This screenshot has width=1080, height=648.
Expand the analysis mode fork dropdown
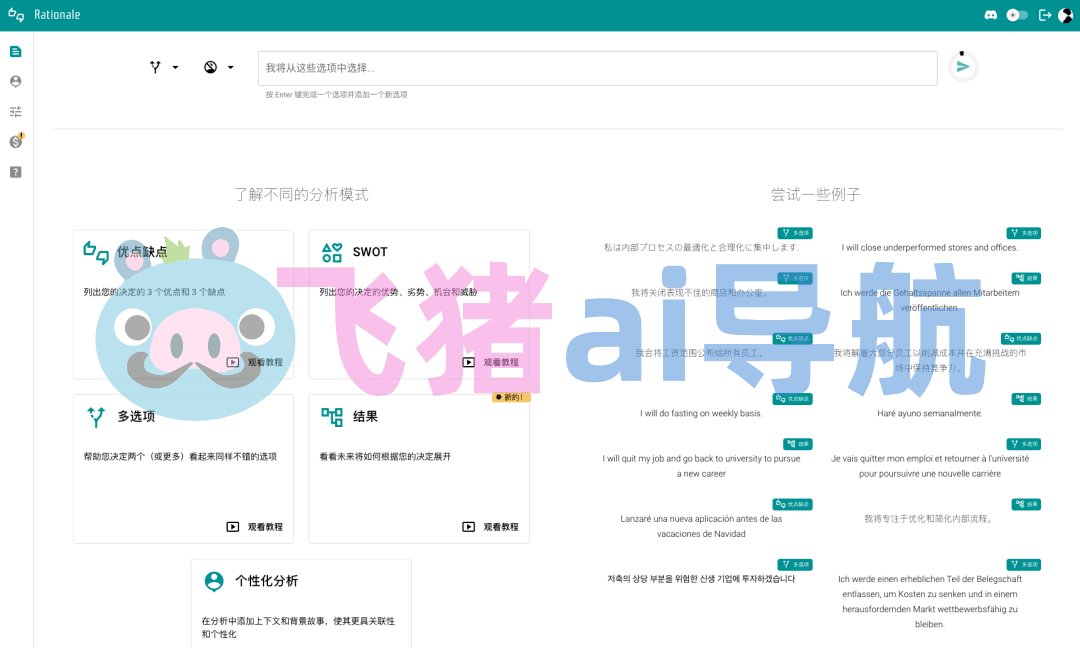point(164,67)
